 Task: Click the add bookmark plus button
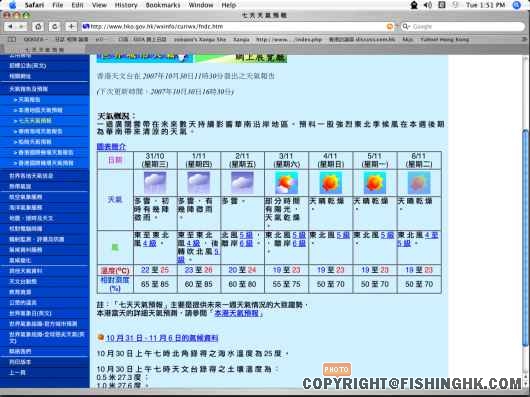(x=71, y=26)
